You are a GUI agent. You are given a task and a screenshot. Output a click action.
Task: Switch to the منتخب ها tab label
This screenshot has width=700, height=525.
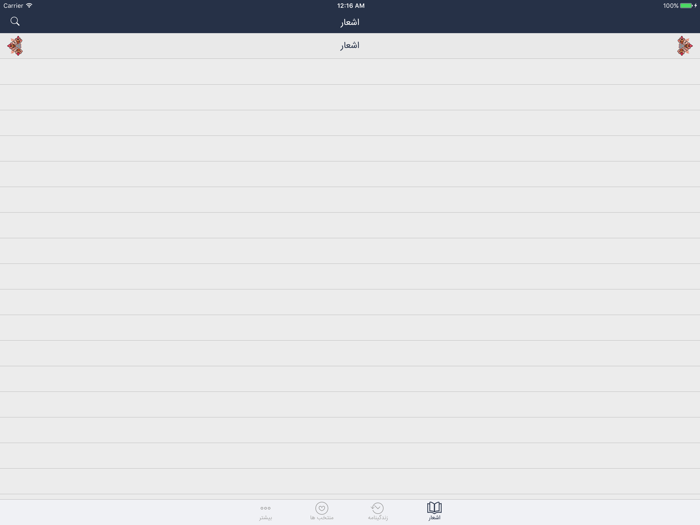[x=321, y=518]
